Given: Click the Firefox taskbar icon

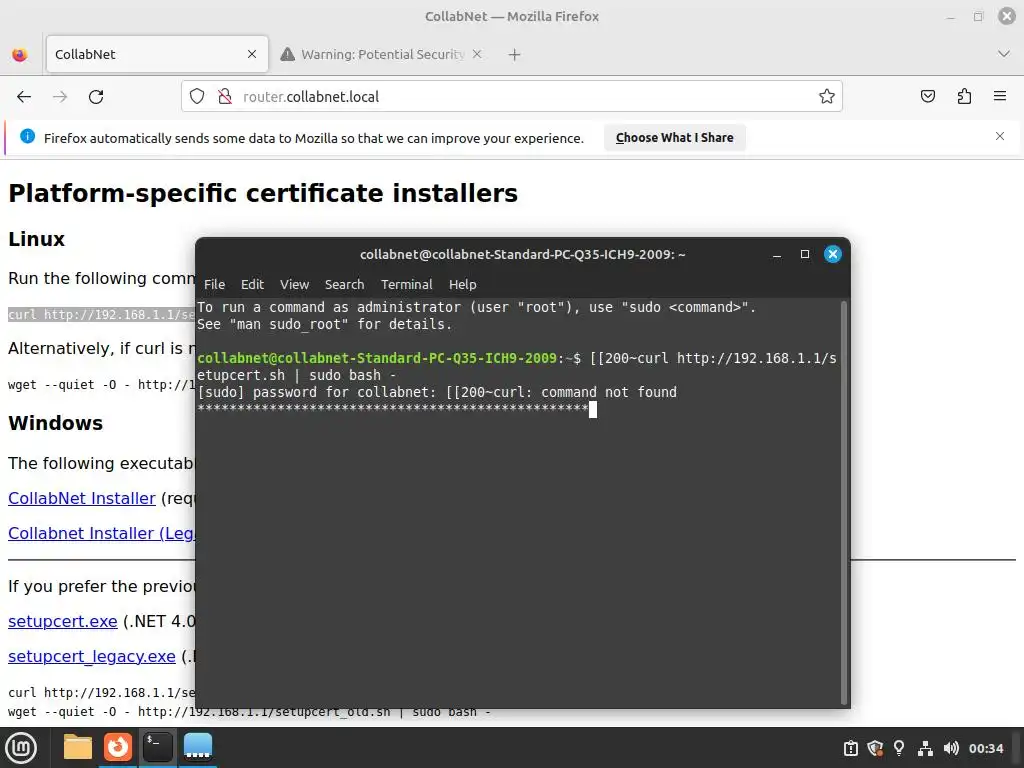Looking at the screenshot, I should (x=118, y=747).
